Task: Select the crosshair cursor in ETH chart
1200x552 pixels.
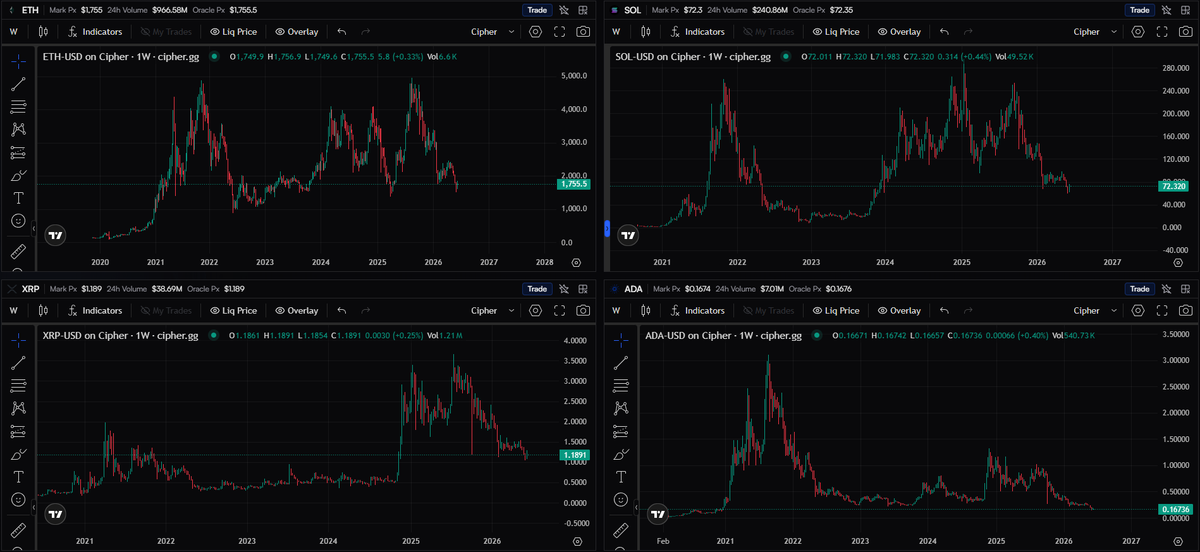Action: click(18, 60)
